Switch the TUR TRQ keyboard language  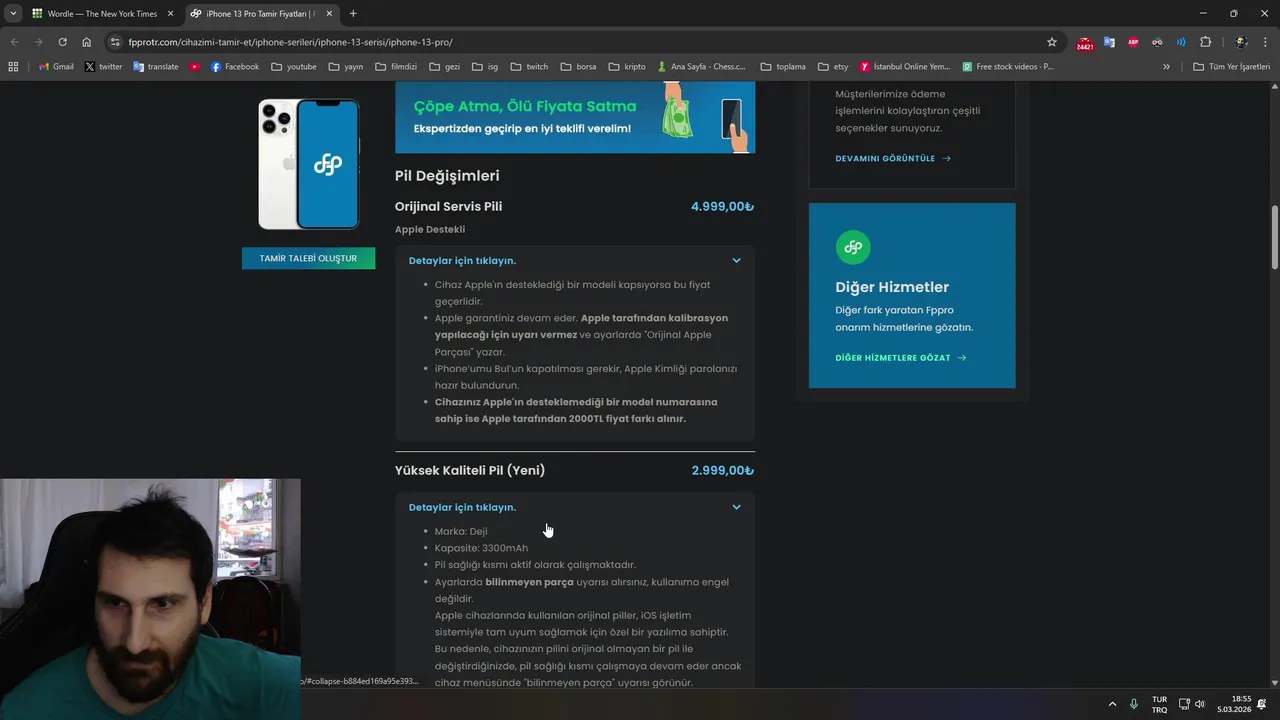[x=1159, y=704]
